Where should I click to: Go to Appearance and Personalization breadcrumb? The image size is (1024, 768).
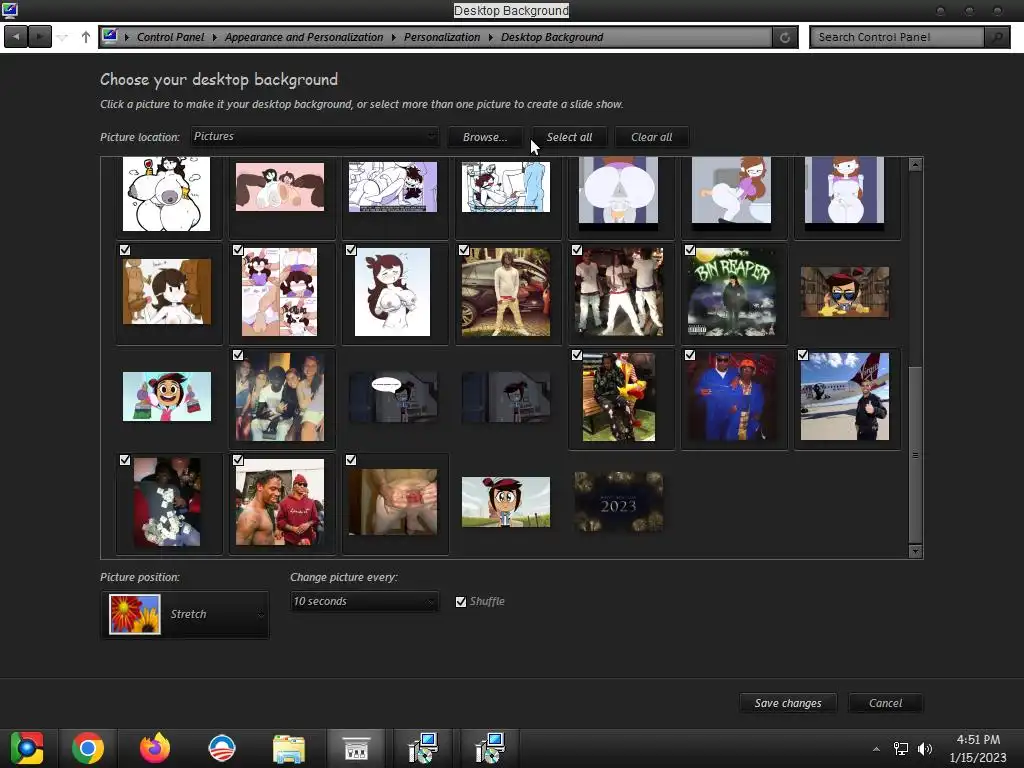304,37
